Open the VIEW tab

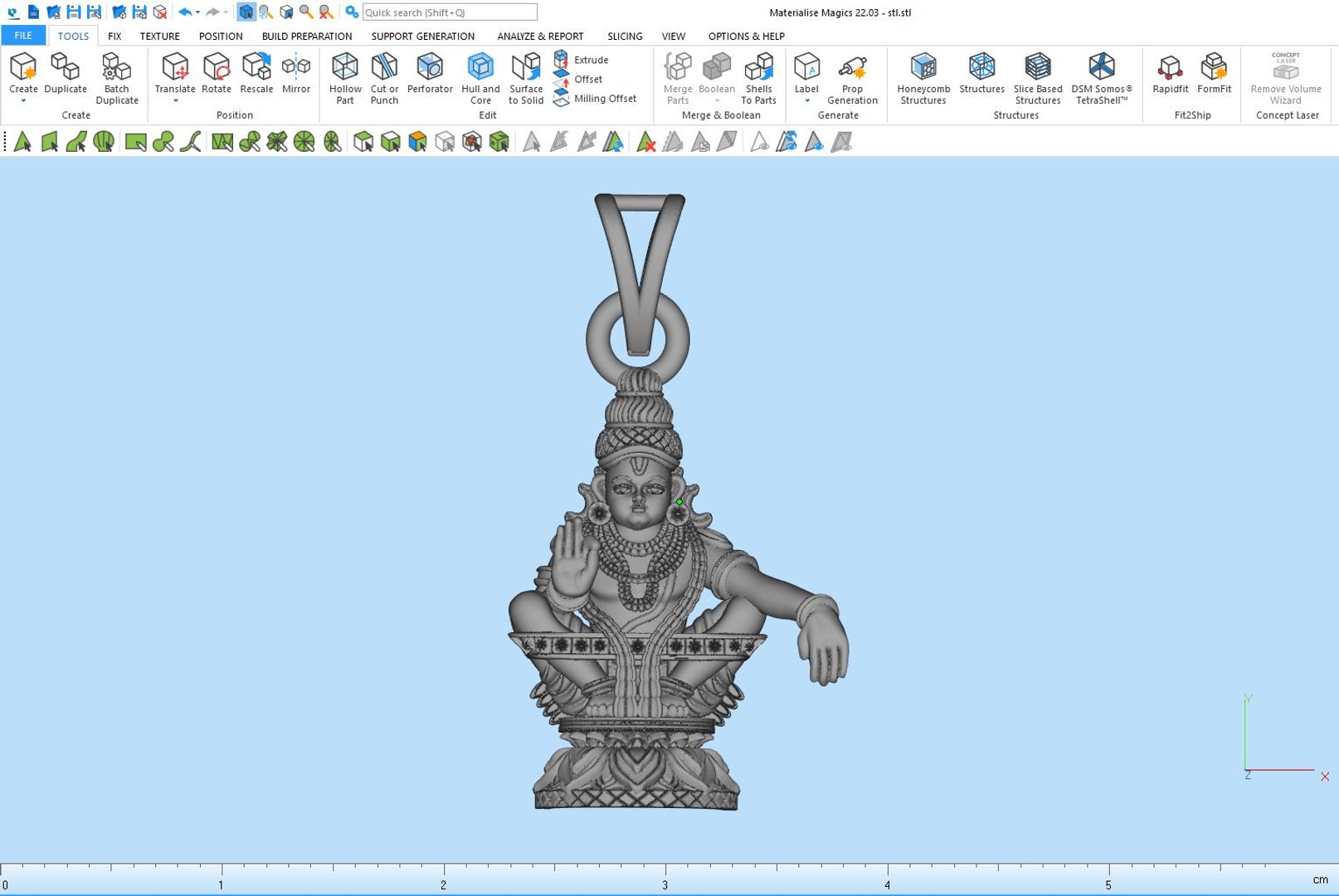[674, 37]
